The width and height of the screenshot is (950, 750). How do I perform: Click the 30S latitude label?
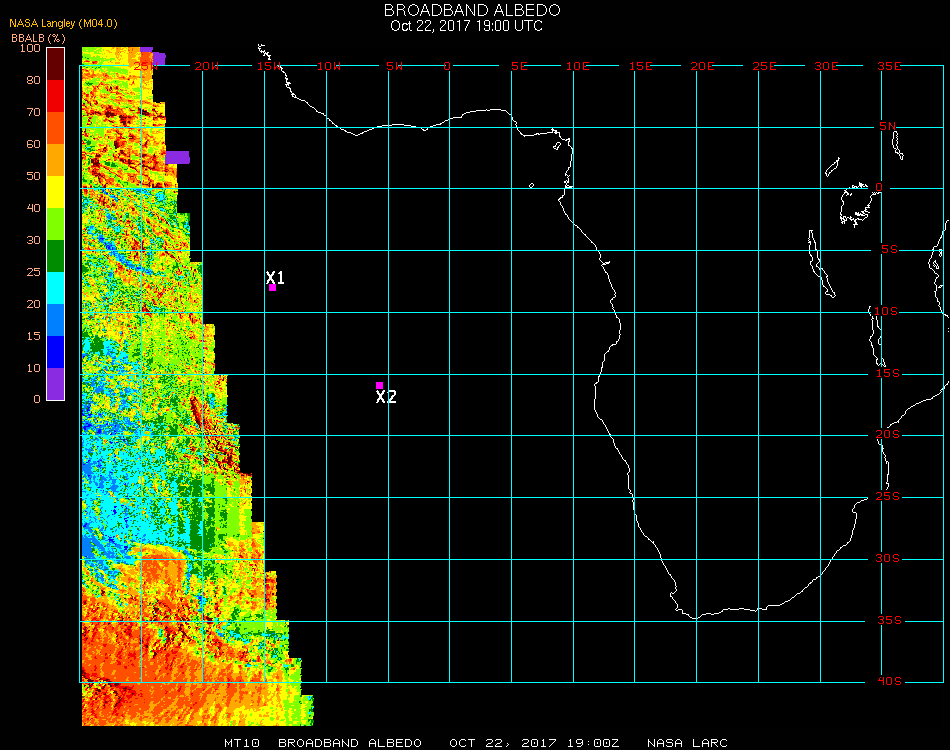click(888, 558)
